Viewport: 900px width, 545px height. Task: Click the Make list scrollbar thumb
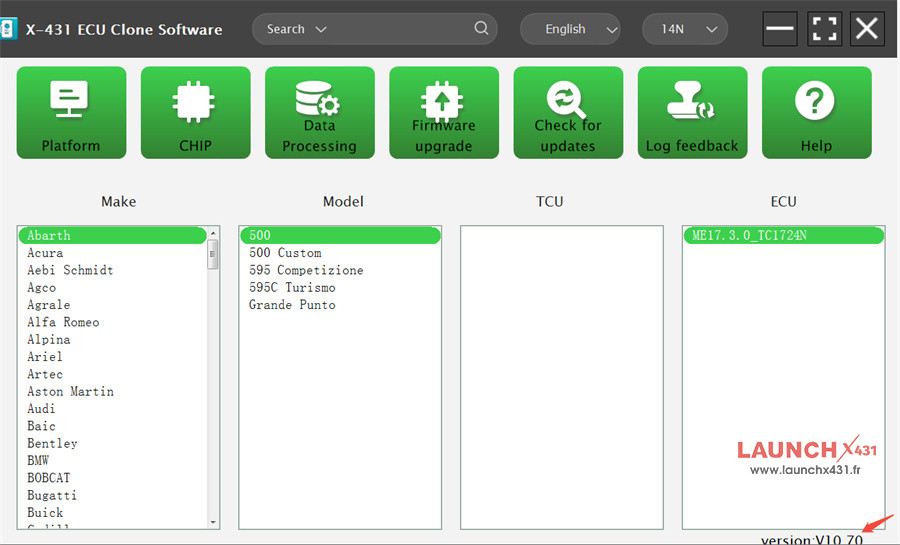pos(213,254)
